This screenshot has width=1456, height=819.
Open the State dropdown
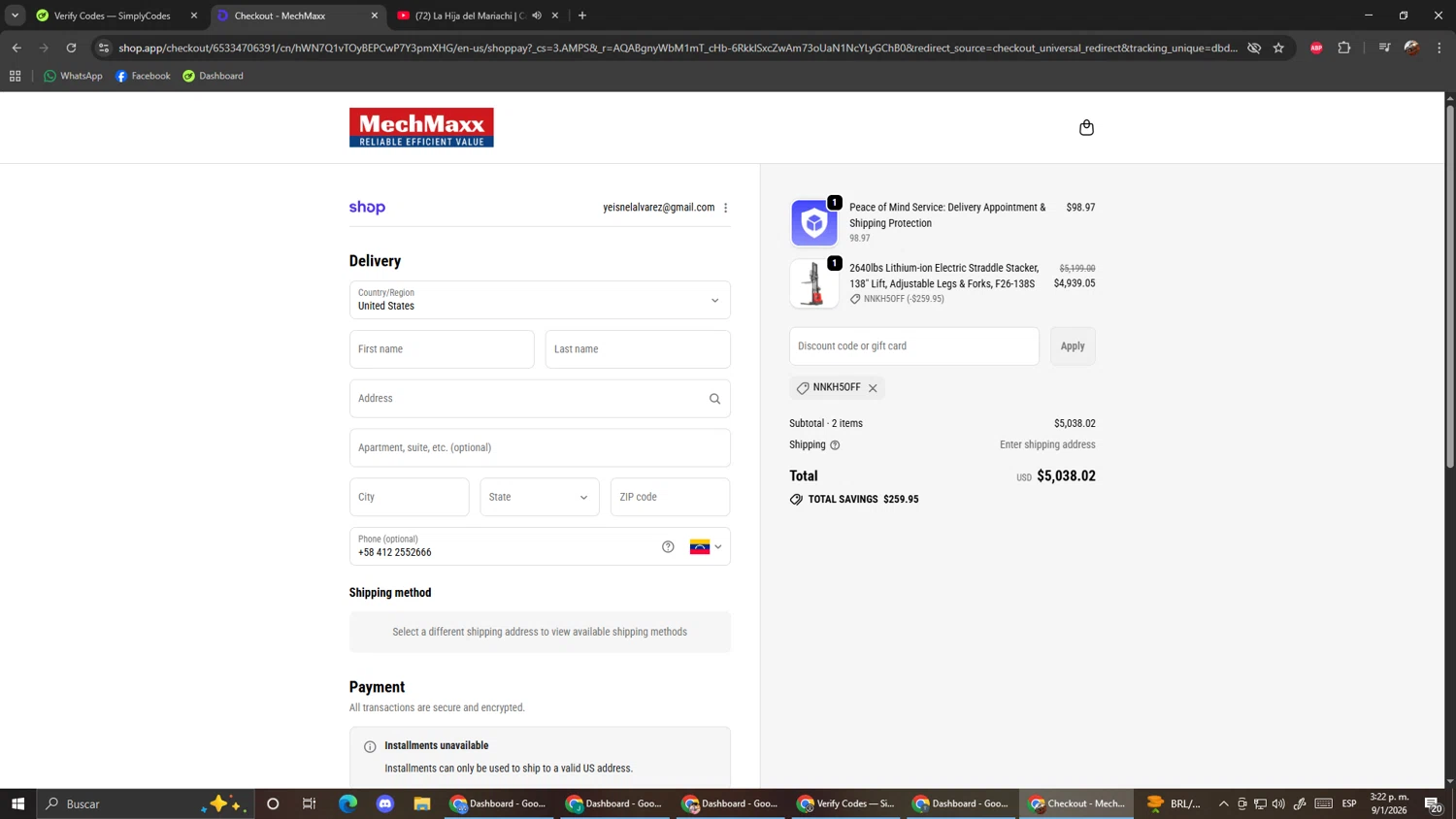(540, 497)
